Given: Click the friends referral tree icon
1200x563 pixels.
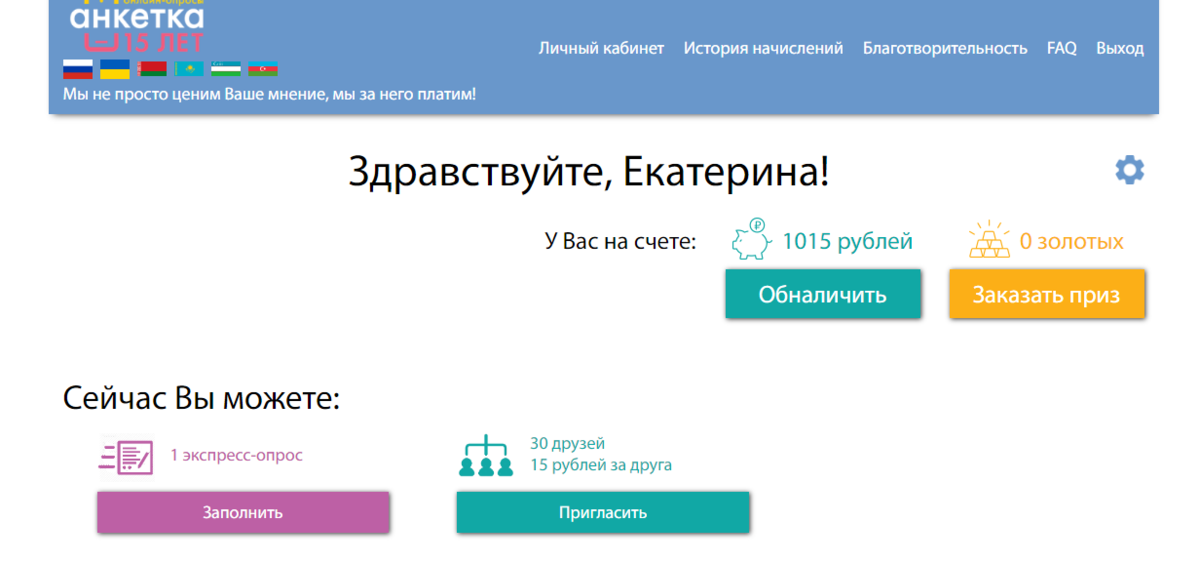Looking at the screenshot, I should pyautogui.click(x=486, y=456).
